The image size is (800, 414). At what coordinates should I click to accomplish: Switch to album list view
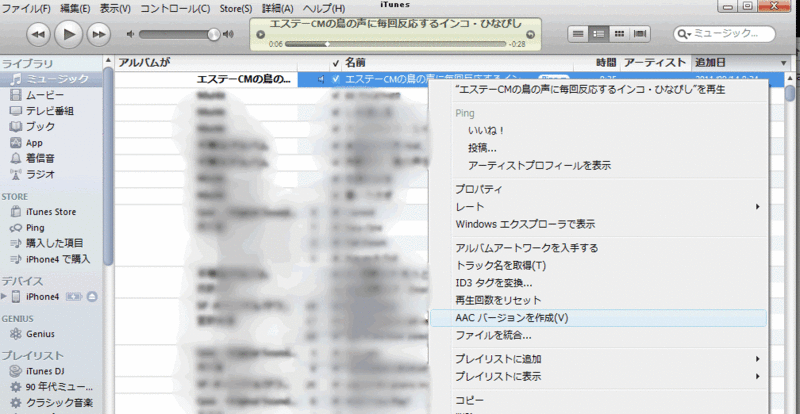tap(599, 34)
